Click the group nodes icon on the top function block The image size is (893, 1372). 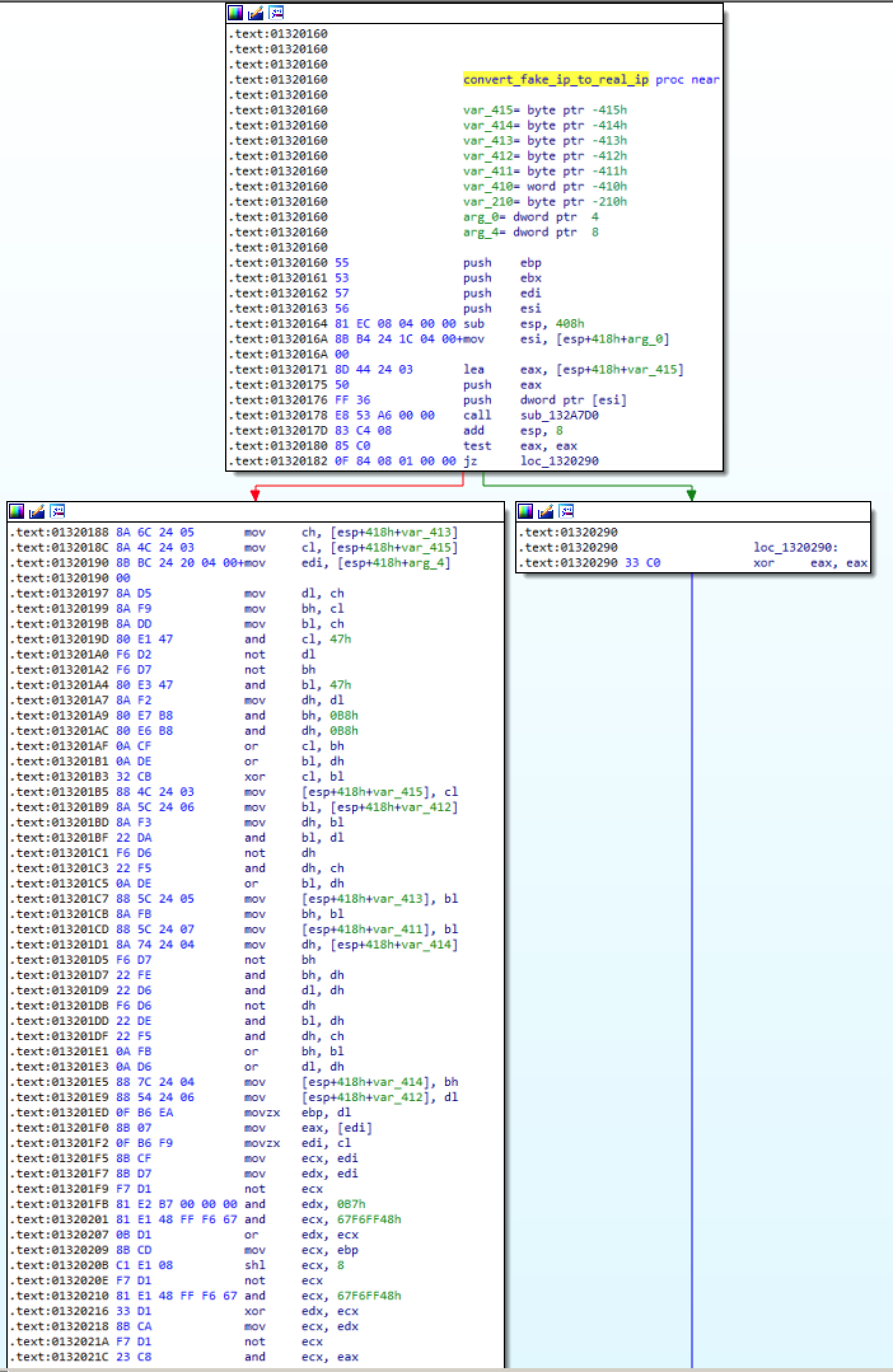pos(276,13)
